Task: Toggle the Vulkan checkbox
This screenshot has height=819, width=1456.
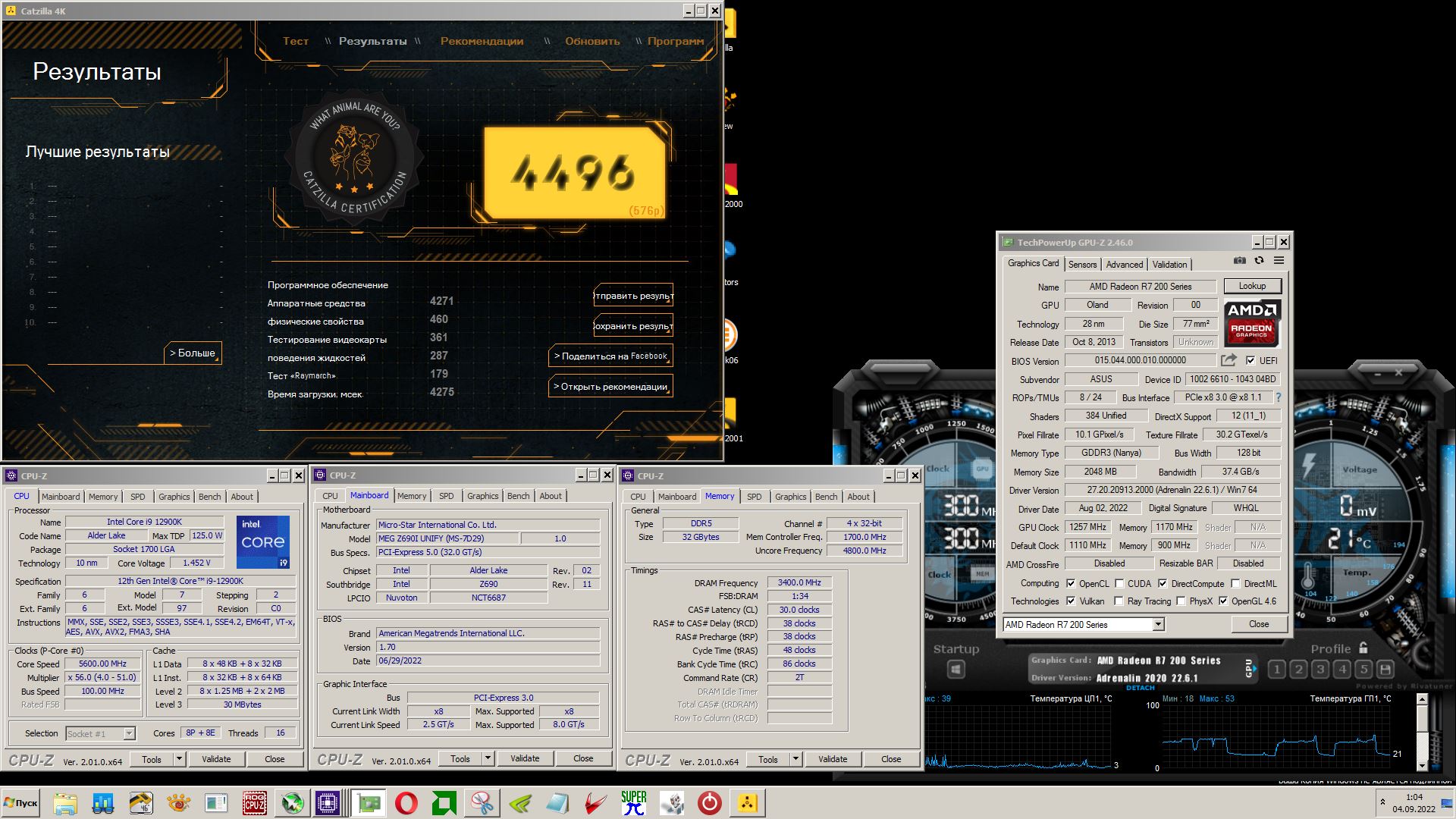Action: tap(1071, 601)
